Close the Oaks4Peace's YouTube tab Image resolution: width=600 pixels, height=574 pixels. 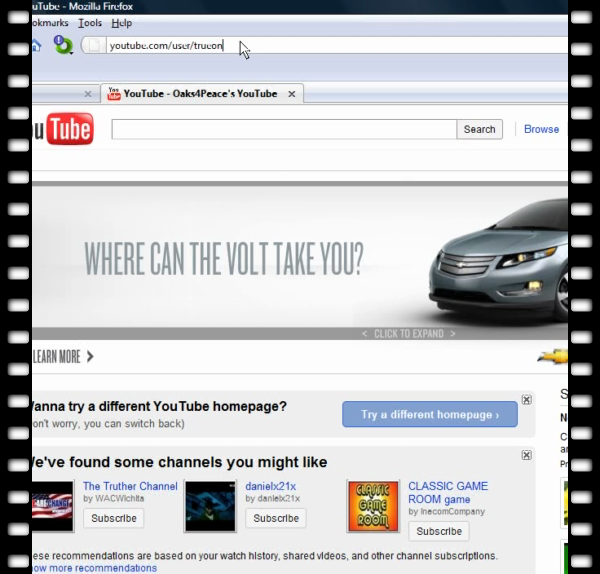tap(292, 94)
